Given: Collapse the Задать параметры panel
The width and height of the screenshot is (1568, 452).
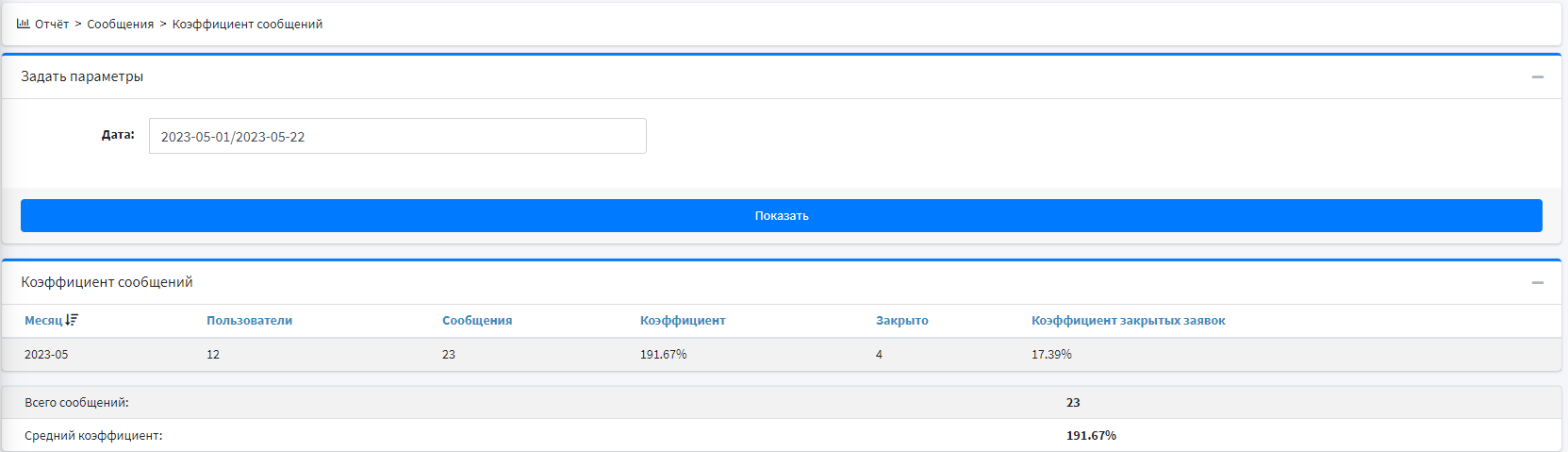Looking at the screenshot, I should [1537, 76].
